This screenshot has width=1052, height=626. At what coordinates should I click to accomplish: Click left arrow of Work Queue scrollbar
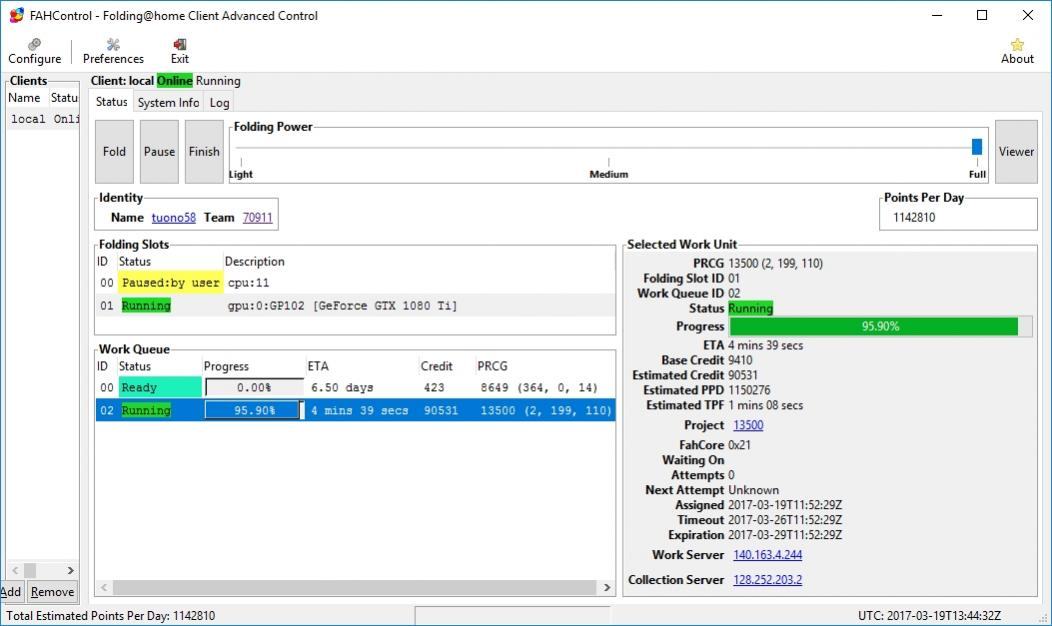coord(104,588)
